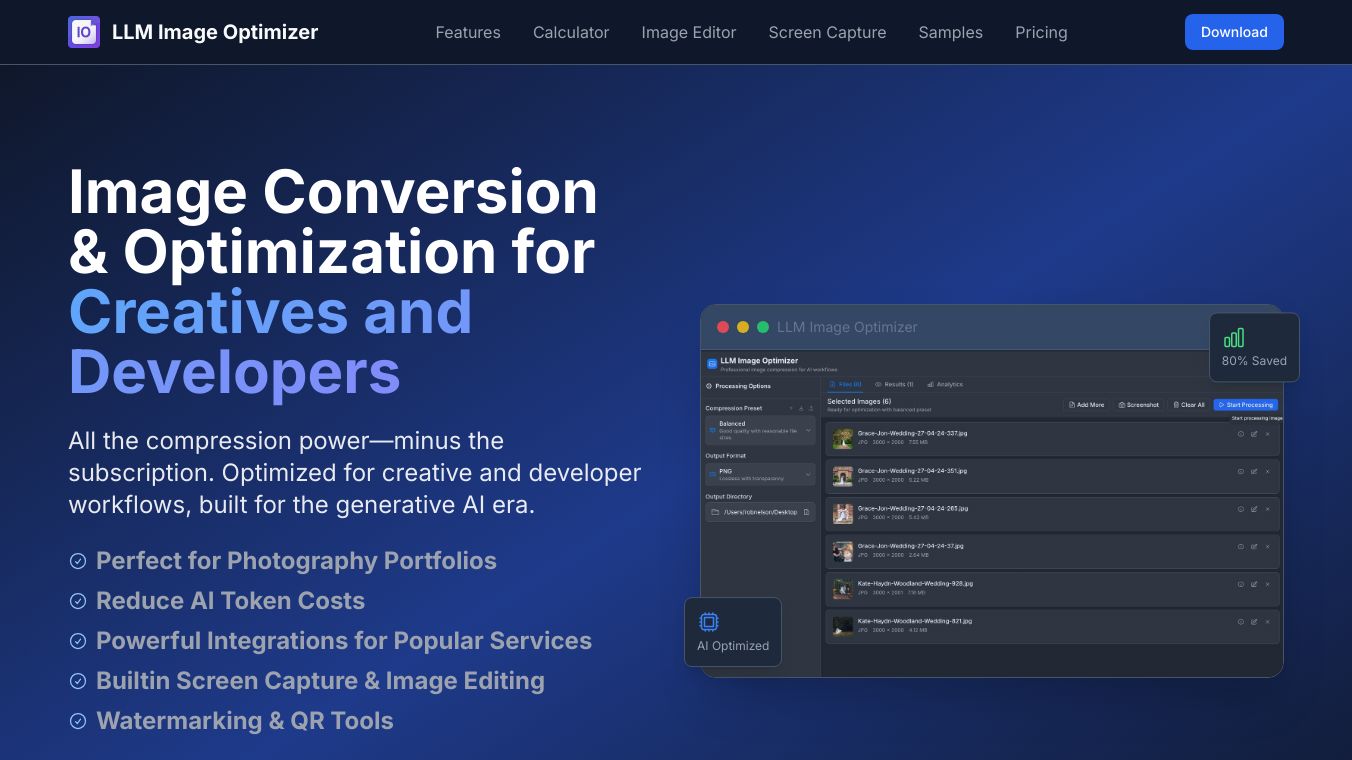Select the Grace-Jon-Wedding-27-04-24-337.jpg thumbnail
The height and width of the screenshot is (760, 1352).
(x=843, y=439)
